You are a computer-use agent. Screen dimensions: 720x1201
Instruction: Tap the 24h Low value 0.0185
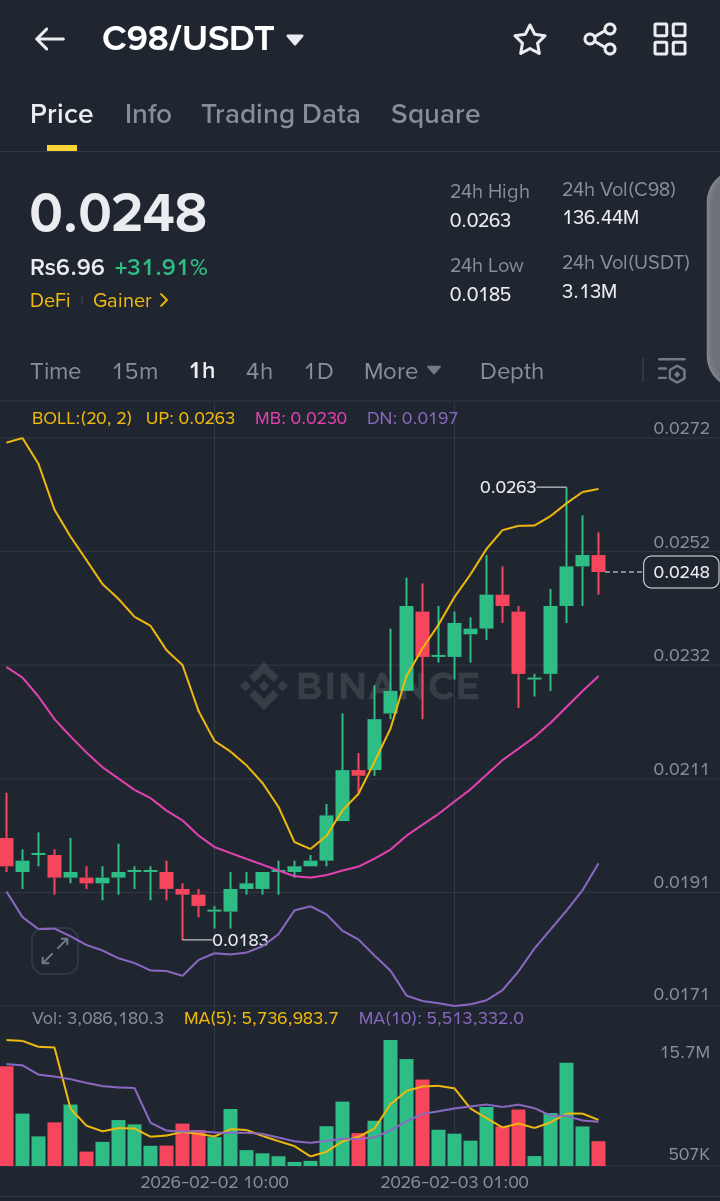coord(480,294)
